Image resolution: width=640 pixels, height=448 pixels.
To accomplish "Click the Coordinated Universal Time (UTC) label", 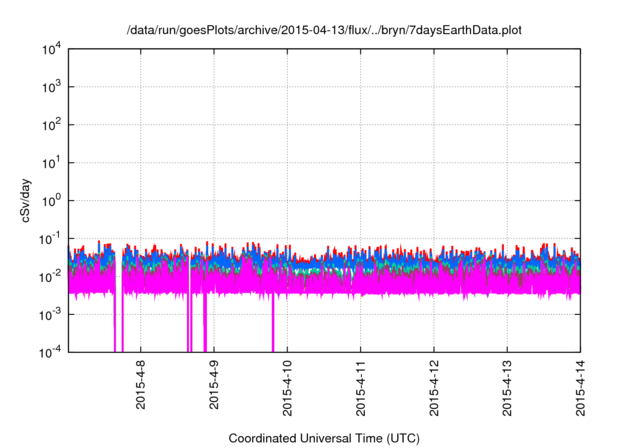I will coord(324,438).
